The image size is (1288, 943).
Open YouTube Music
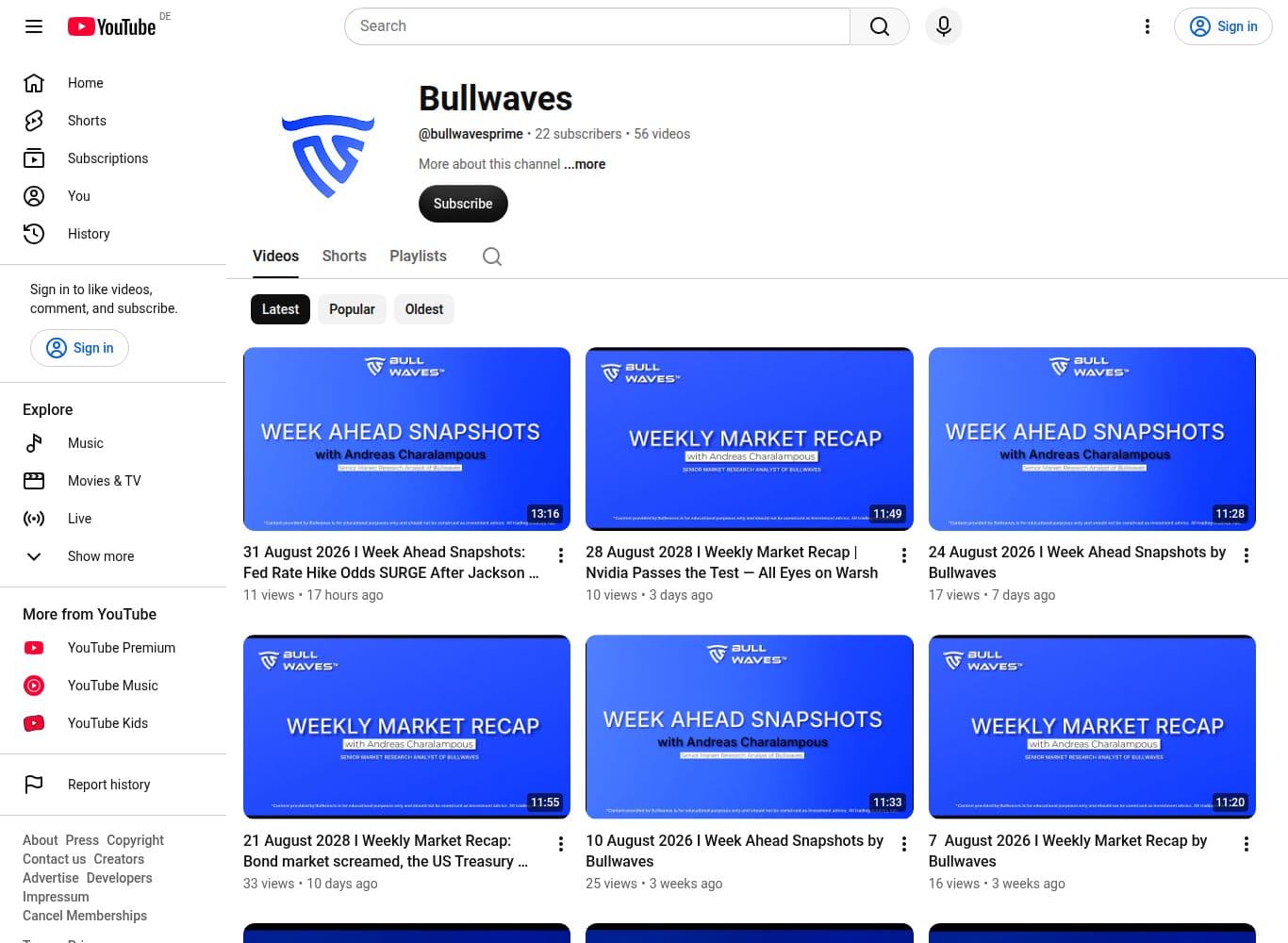pyautogui.click(x=113, y=686)
